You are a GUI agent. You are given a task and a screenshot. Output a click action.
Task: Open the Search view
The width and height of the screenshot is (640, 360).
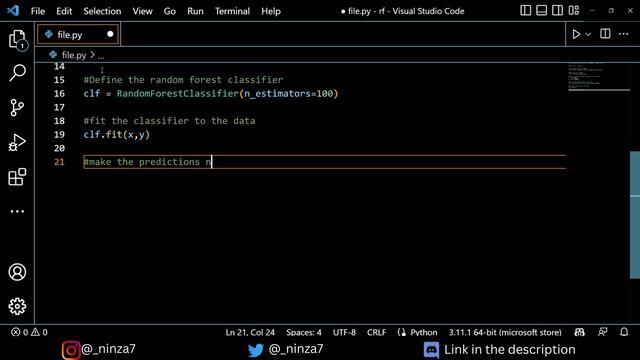(x=17, y=73)
